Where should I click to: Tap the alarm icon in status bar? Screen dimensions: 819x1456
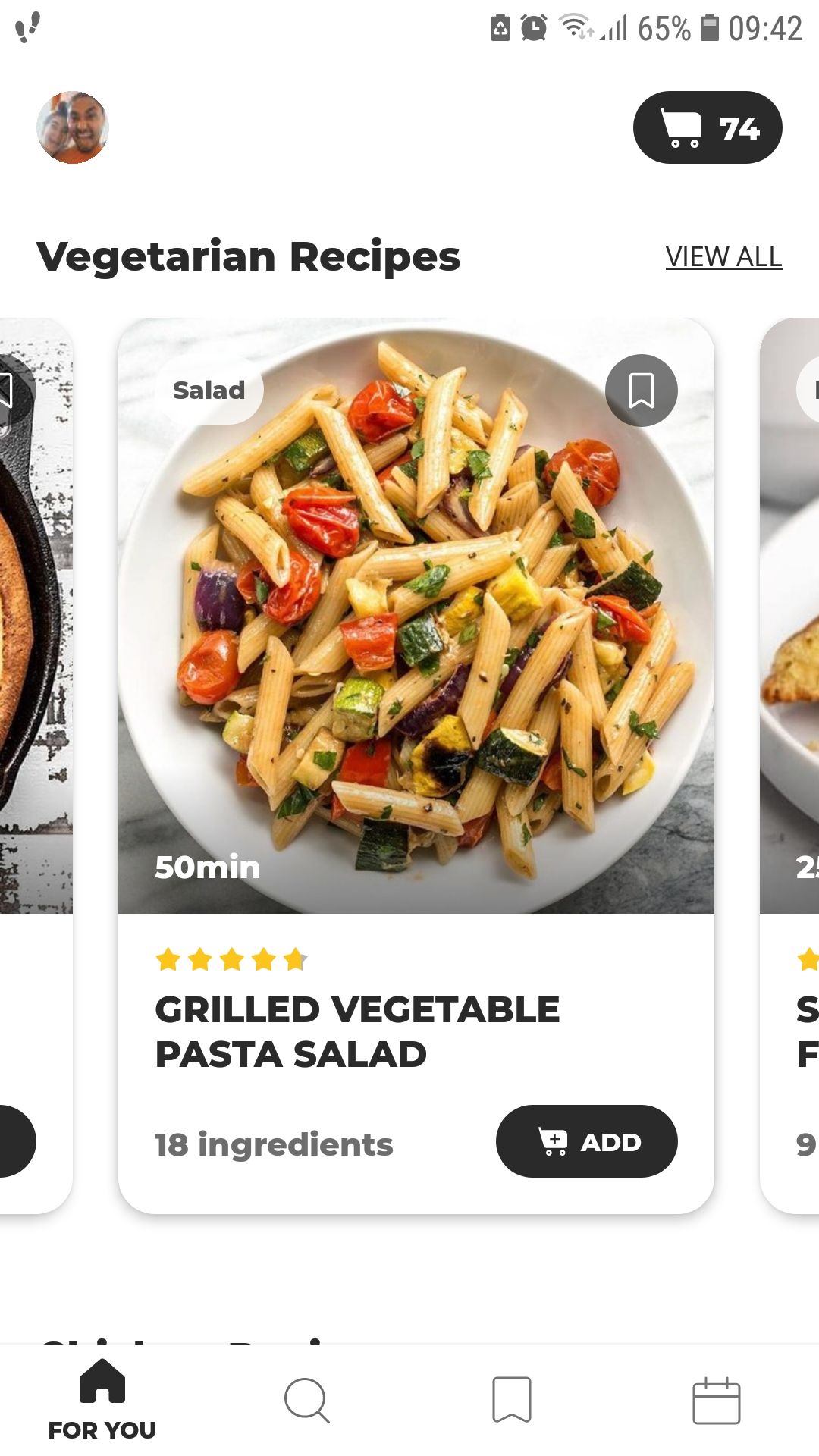coord(534,29)
